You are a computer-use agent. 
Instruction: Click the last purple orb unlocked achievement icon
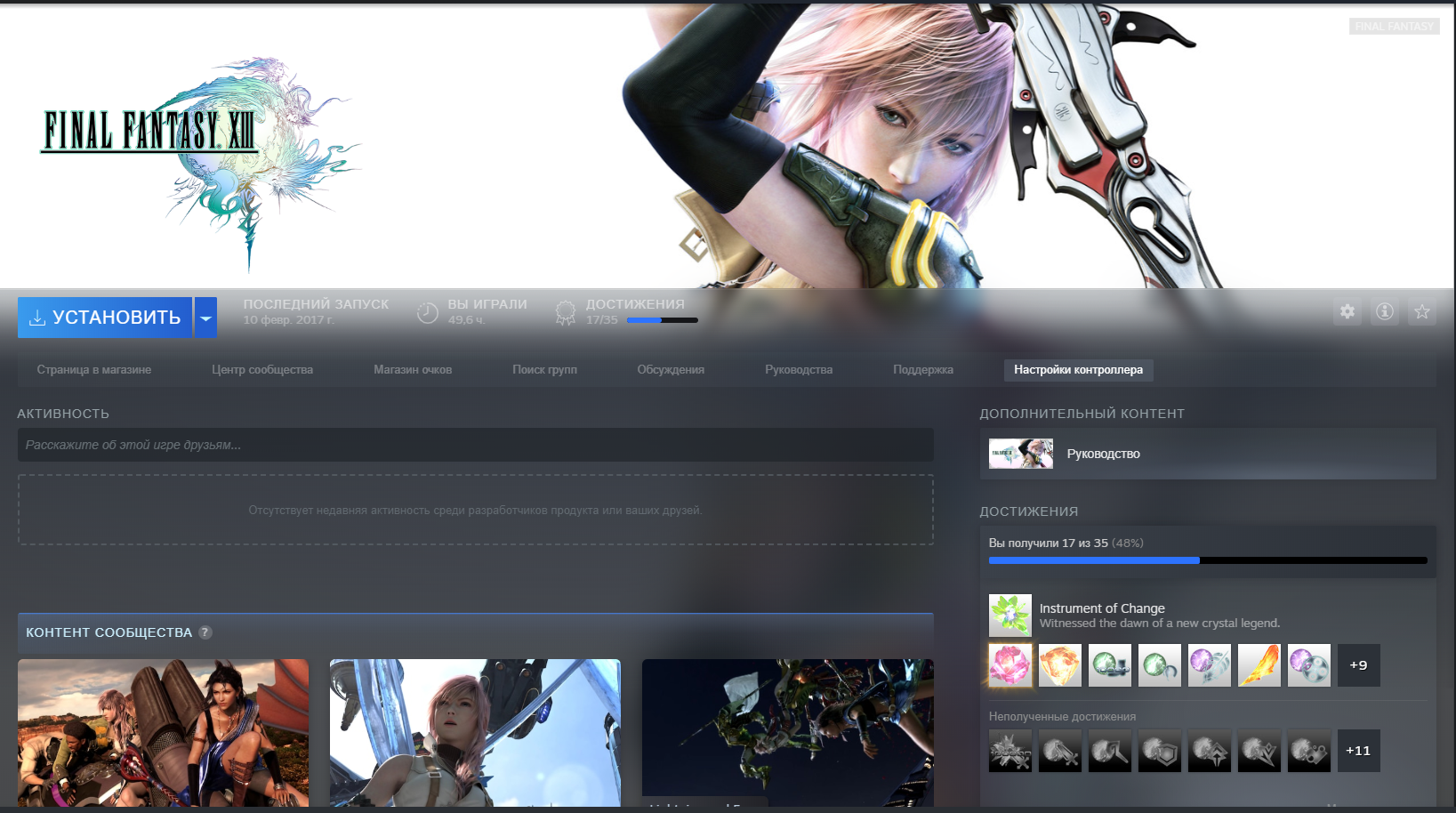click(1309, 665)
